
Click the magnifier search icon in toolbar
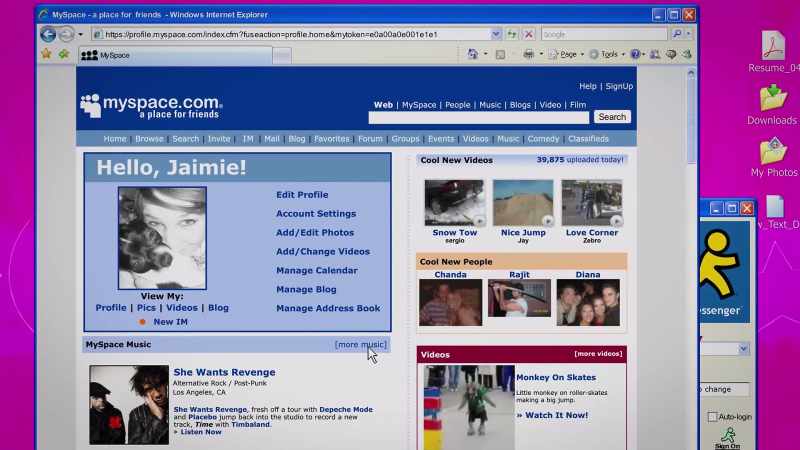point(677,34)
